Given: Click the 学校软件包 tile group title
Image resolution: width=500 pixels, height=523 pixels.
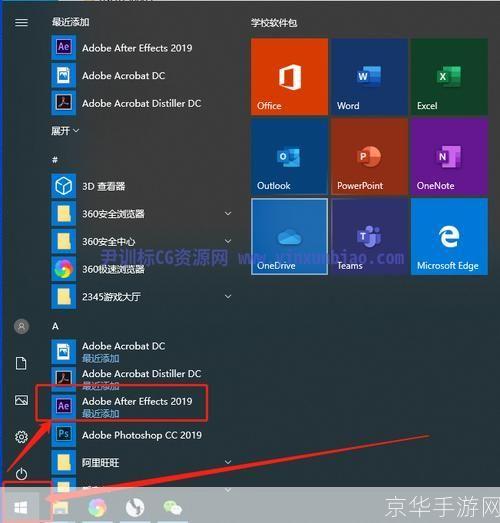Looking at the screenshot, I should coord(274,23).
